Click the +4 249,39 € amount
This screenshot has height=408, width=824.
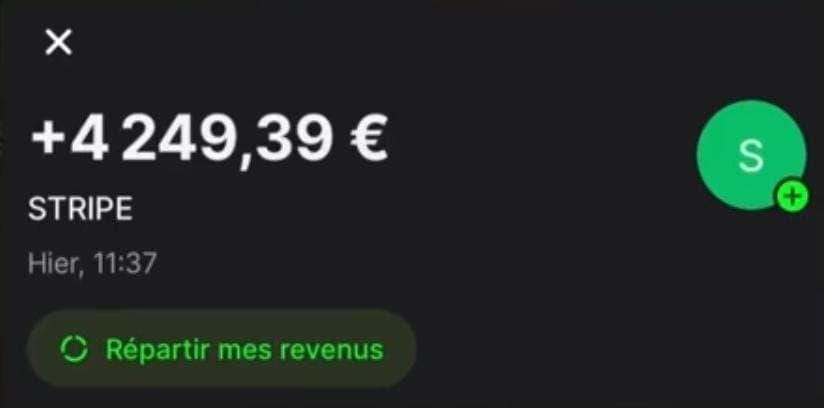pos(209,139)
